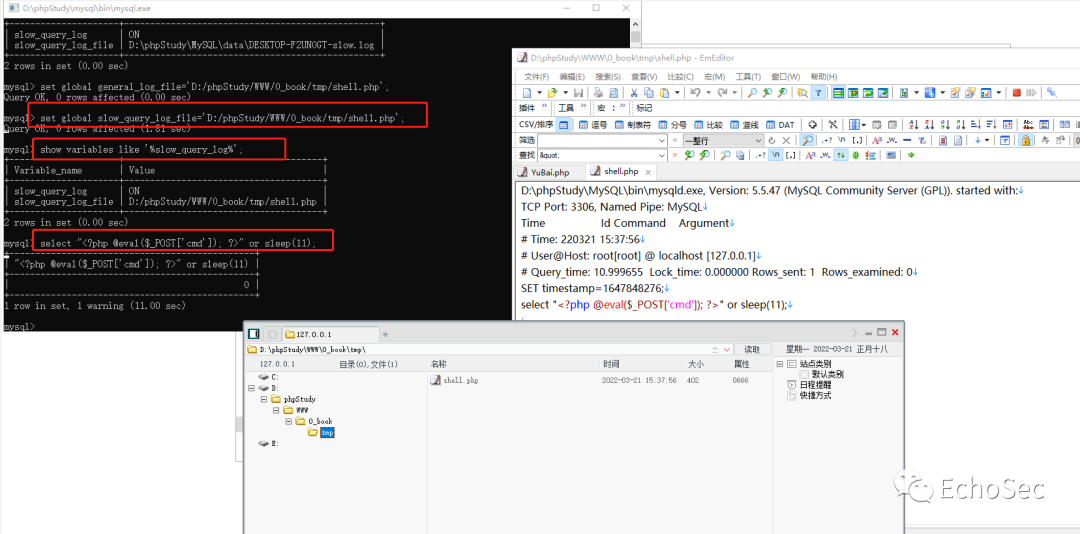Viewport: 1080px width, 534px height.
Task: Open the find &quot; combo box dropdown
Action: [662, 155]
